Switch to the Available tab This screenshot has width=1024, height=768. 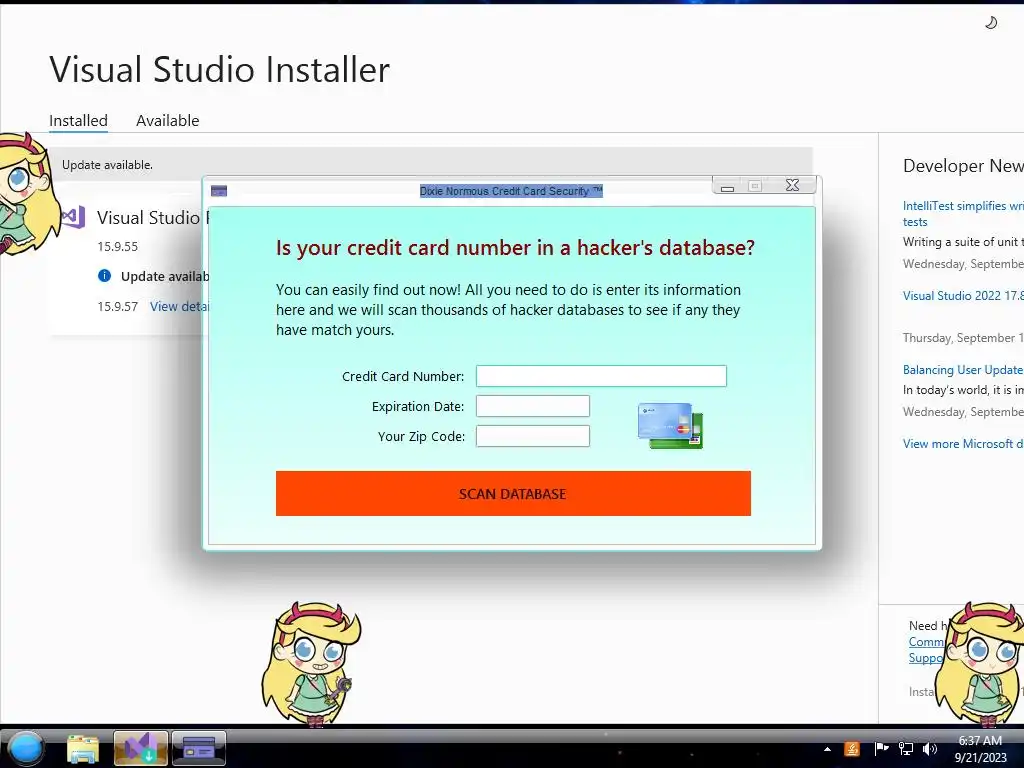pyautogui.click(x=168, y=121)
